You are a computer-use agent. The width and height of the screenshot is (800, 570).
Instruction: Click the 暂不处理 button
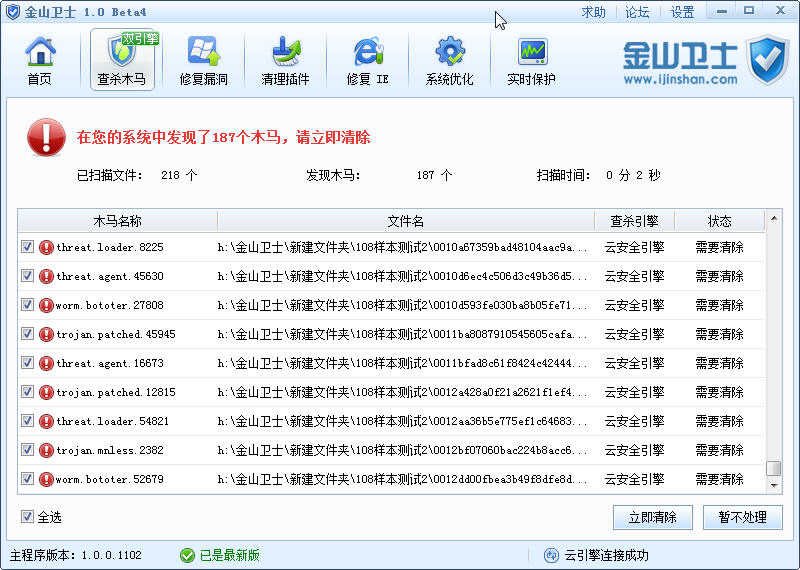point(742,517)
